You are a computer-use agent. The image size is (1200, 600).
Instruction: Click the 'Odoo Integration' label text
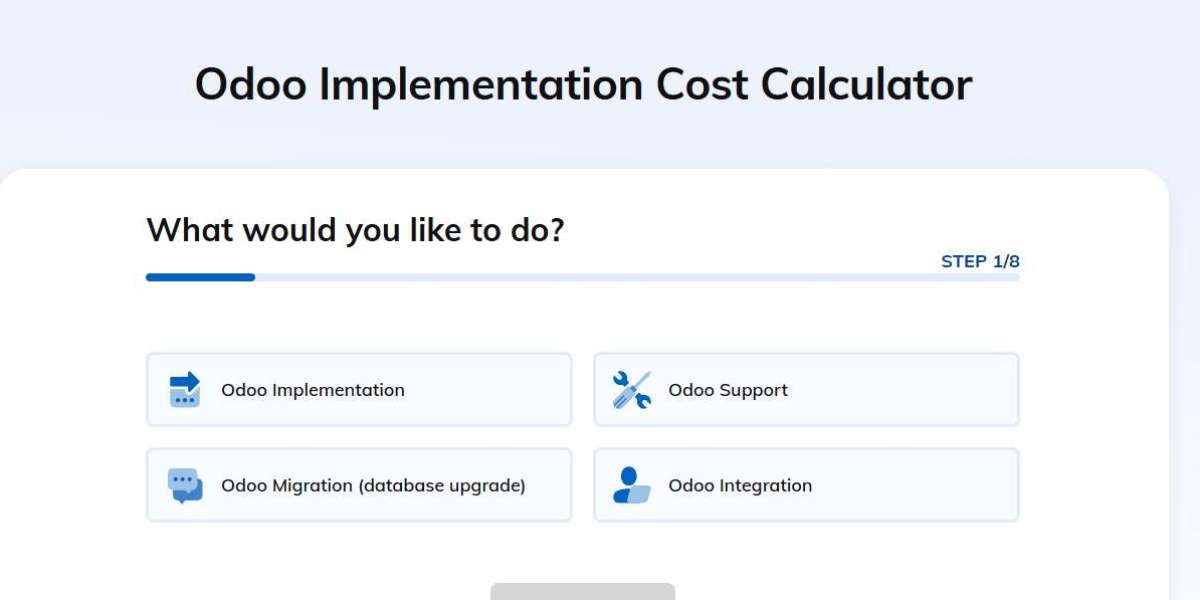point(740,486)
